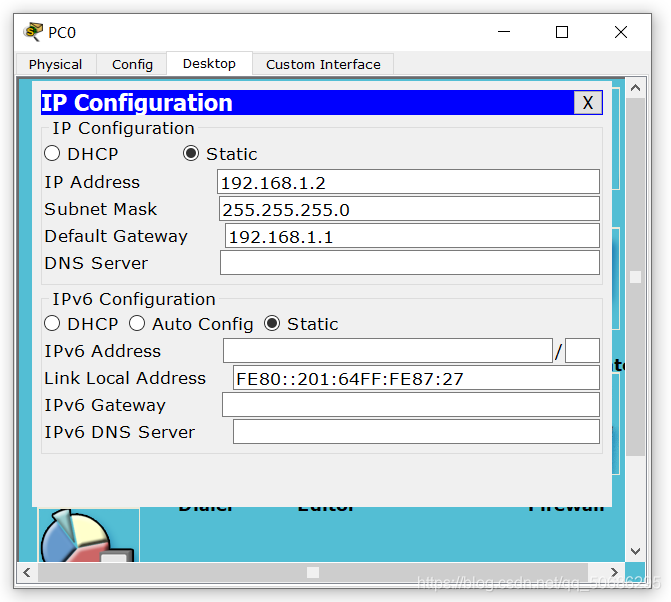
Task: Click the vertical scrollbar down arrow
Action: coord(635,551)
